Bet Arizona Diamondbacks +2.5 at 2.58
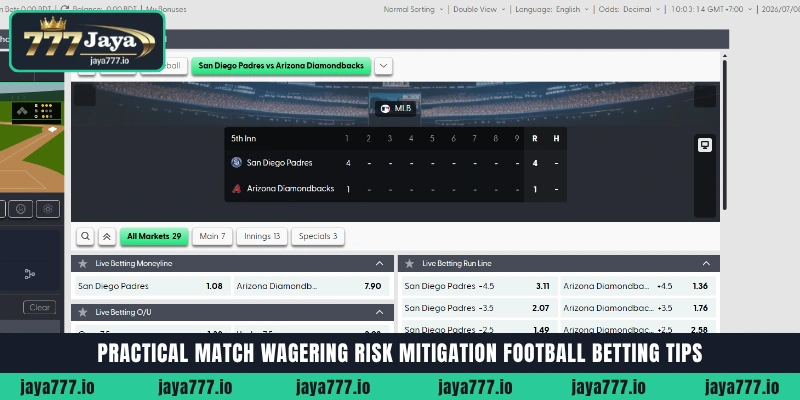The image size is (800, 400). 638,328
